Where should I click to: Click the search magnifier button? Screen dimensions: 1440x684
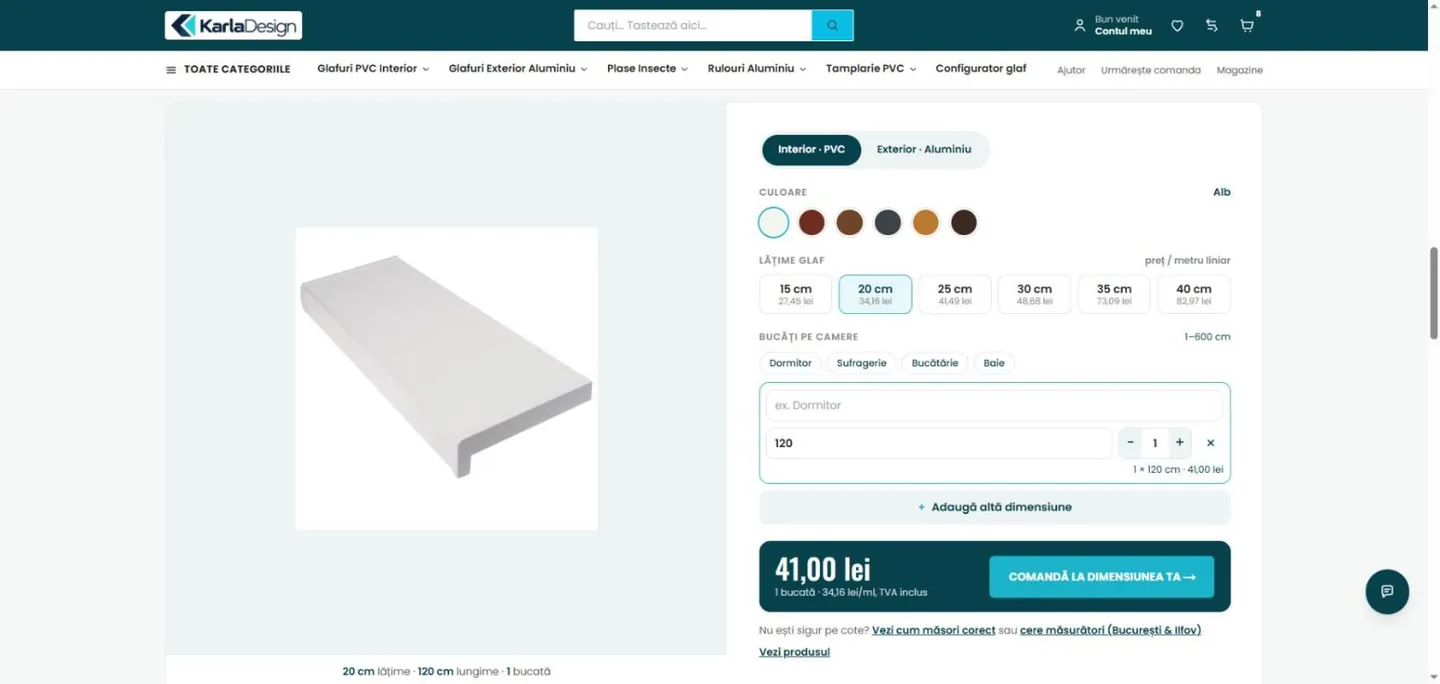tap(832, 25)
